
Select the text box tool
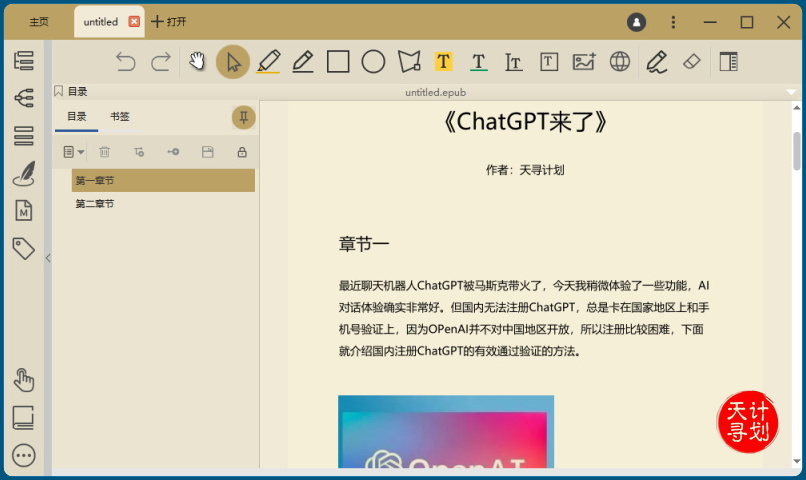(x=549, y=62)
